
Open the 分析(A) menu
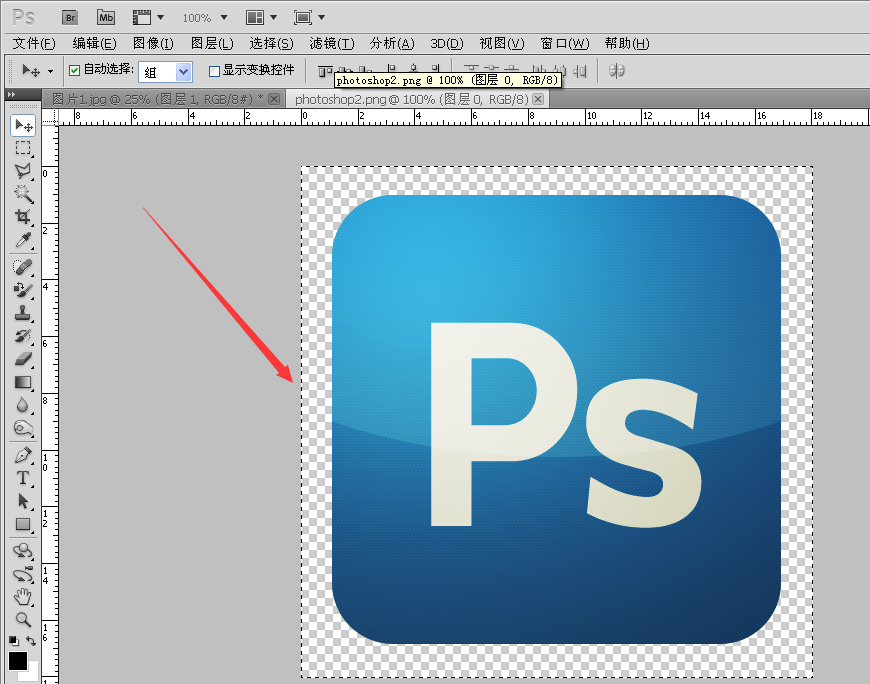point(392,43)
